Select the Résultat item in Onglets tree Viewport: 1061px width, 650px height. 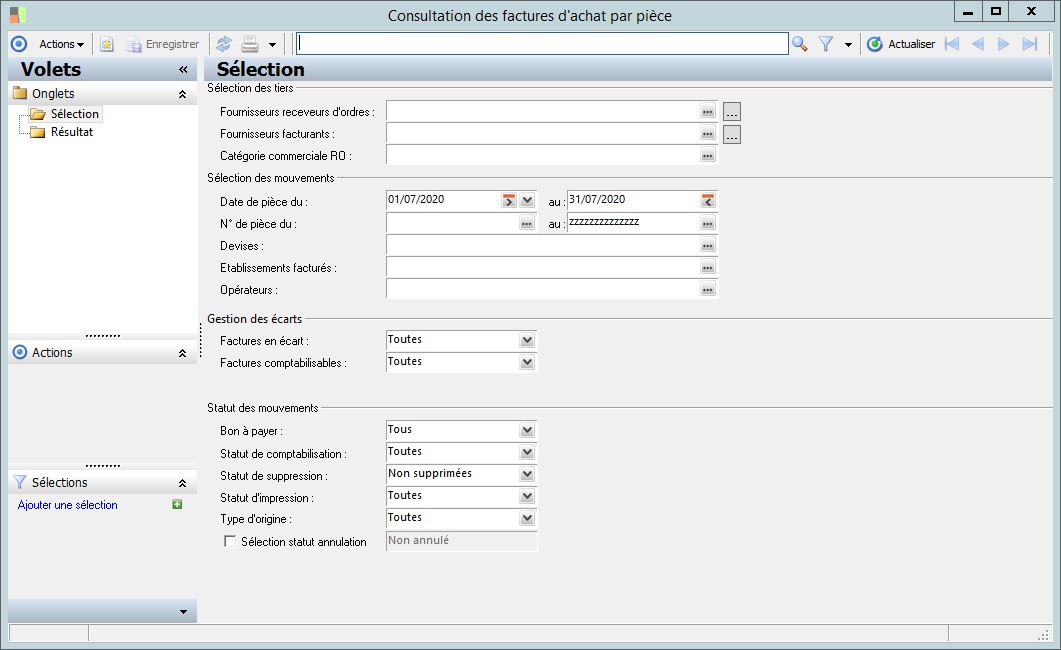coord(71,132)
